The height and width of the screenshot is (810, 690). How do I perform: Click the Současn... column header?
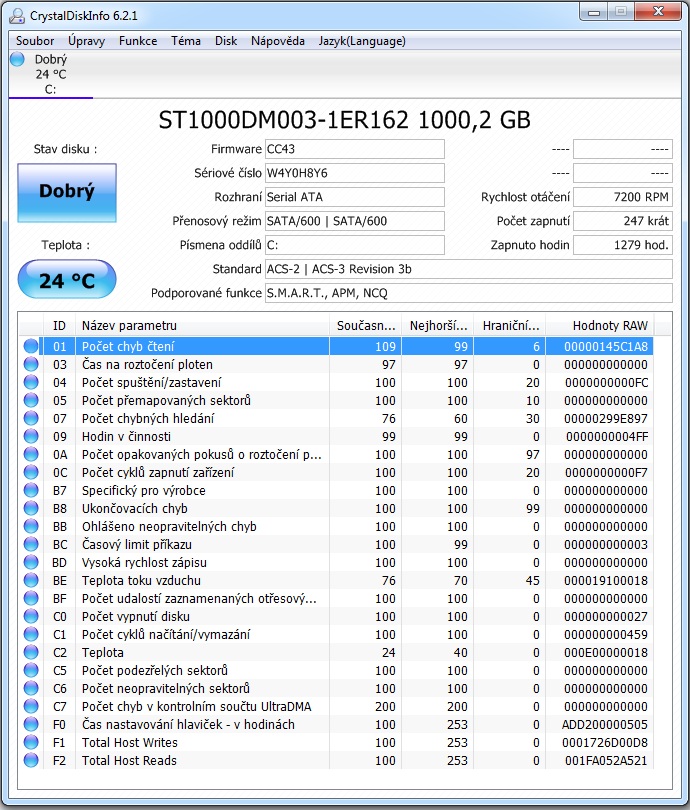(x=365, y=325)
